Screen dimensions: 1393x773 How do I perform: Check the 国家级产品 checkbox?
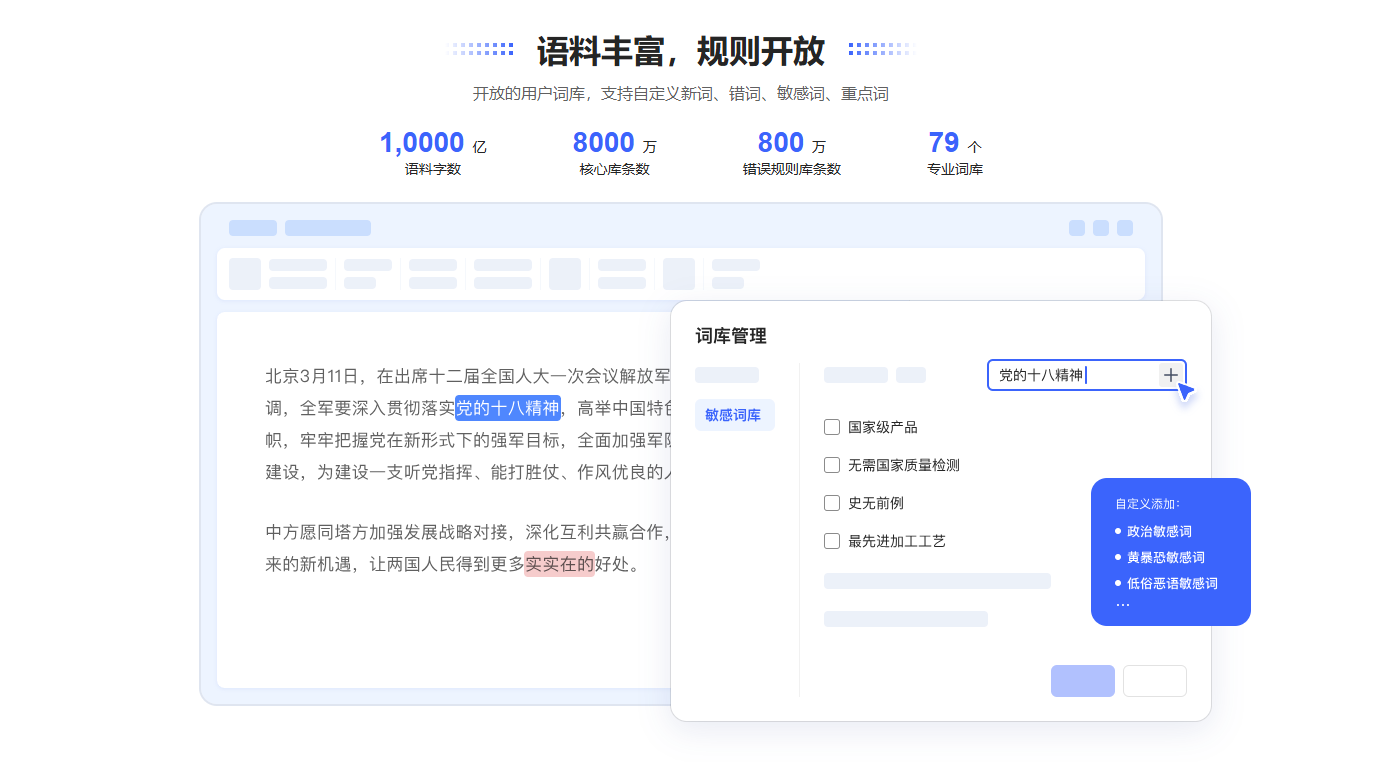pos(832,427)
